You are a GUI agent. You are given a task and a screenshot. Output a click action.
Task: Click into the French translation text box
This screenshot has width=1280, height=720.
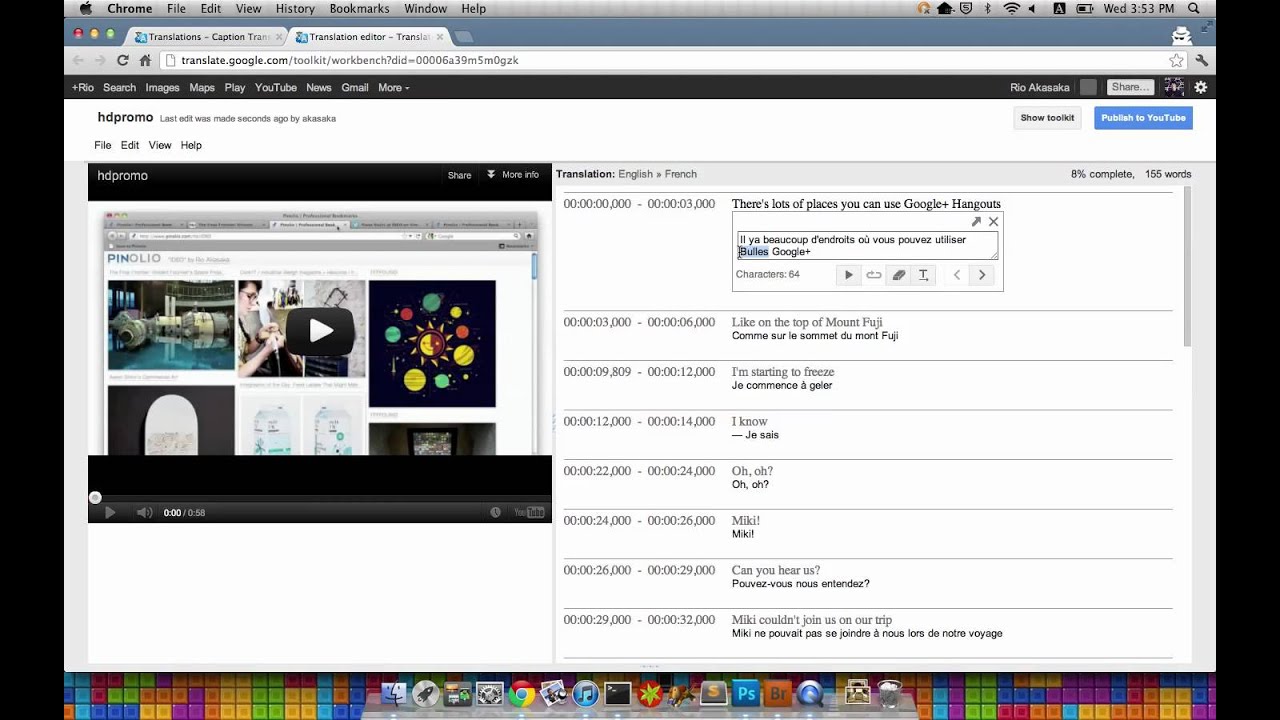(867, 246)
